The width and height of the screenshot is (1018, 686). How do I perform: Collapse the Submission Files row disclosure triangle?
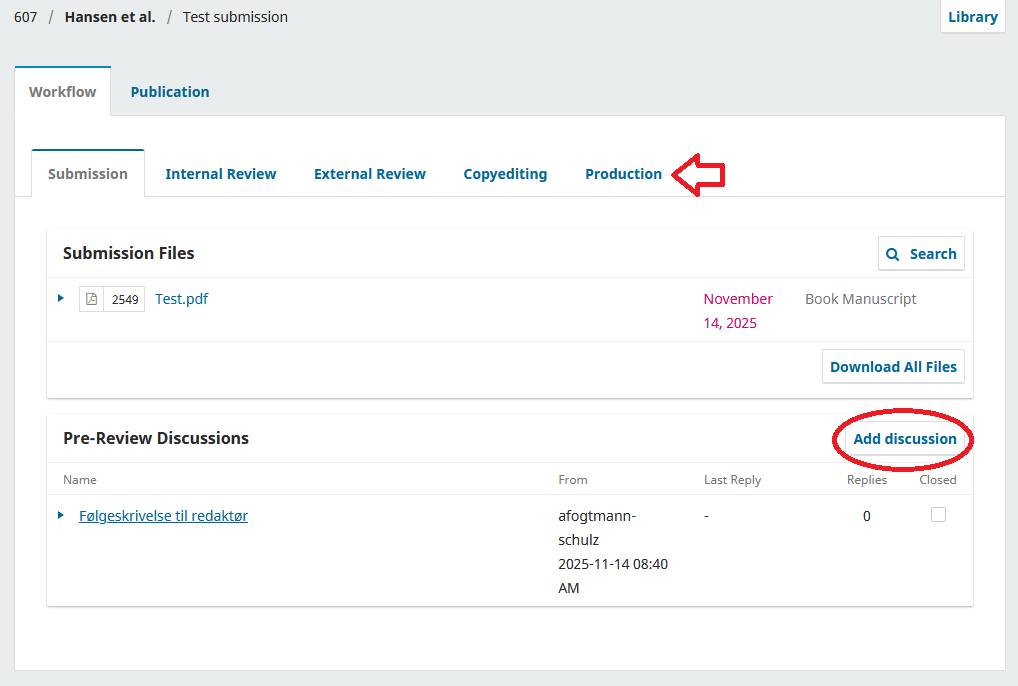[x=60, y=298]
